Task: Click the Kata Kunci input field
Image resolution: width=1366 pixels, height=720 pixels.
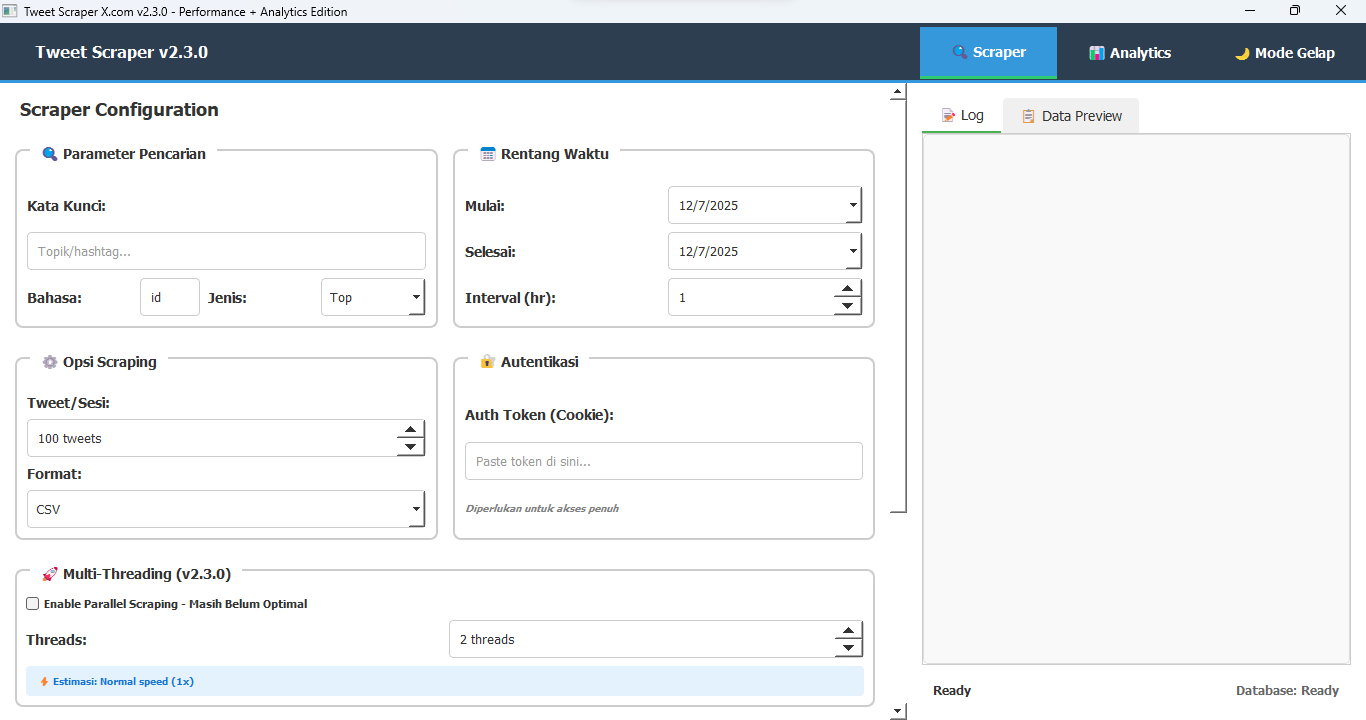Action: coord(226,250)
